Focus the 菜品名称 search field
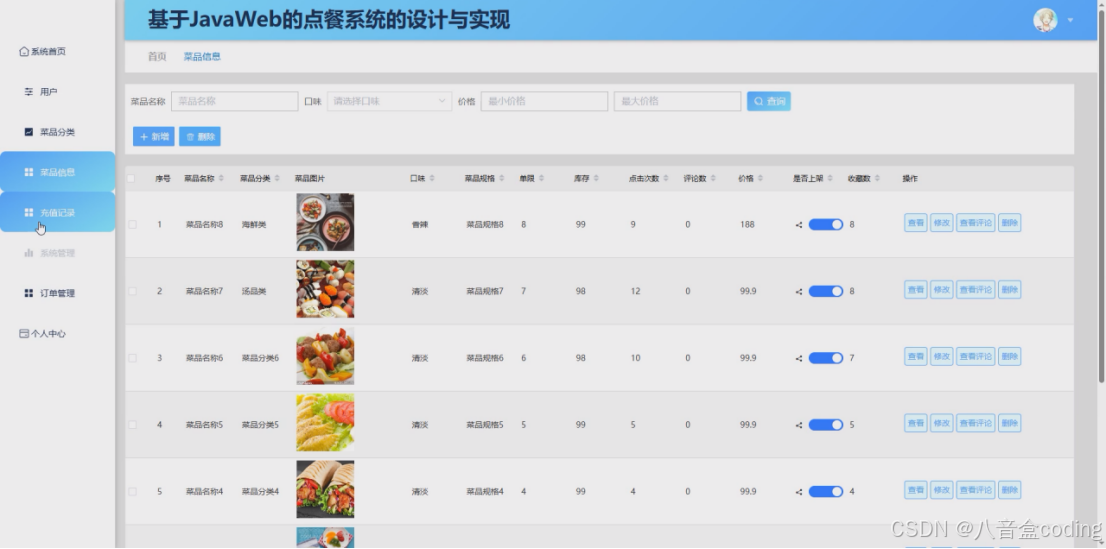Image resolution: width=1106 pixels, height=549 pixels. [234, 101]
